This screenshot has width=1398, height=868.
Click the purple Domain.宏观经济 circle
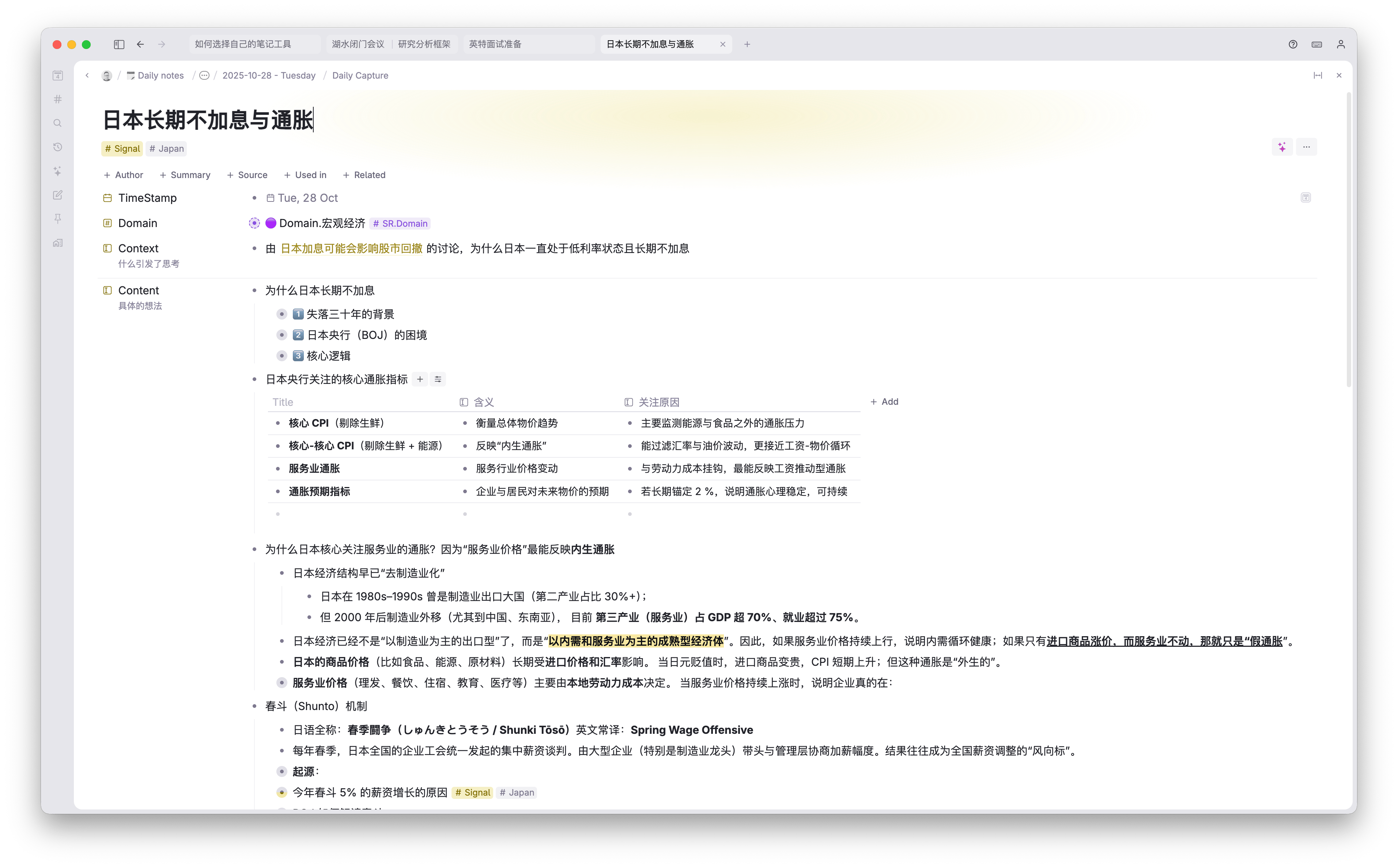click(x=271, y=223)
